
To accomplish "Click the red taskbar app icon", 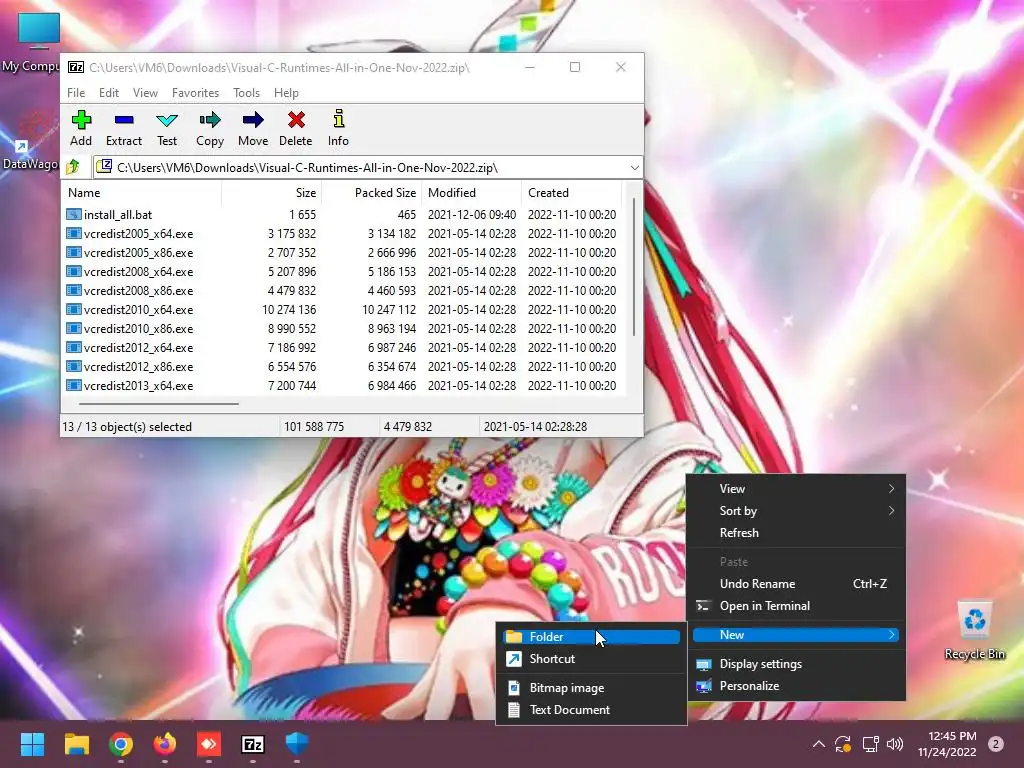I will click(x=209, y=744).
